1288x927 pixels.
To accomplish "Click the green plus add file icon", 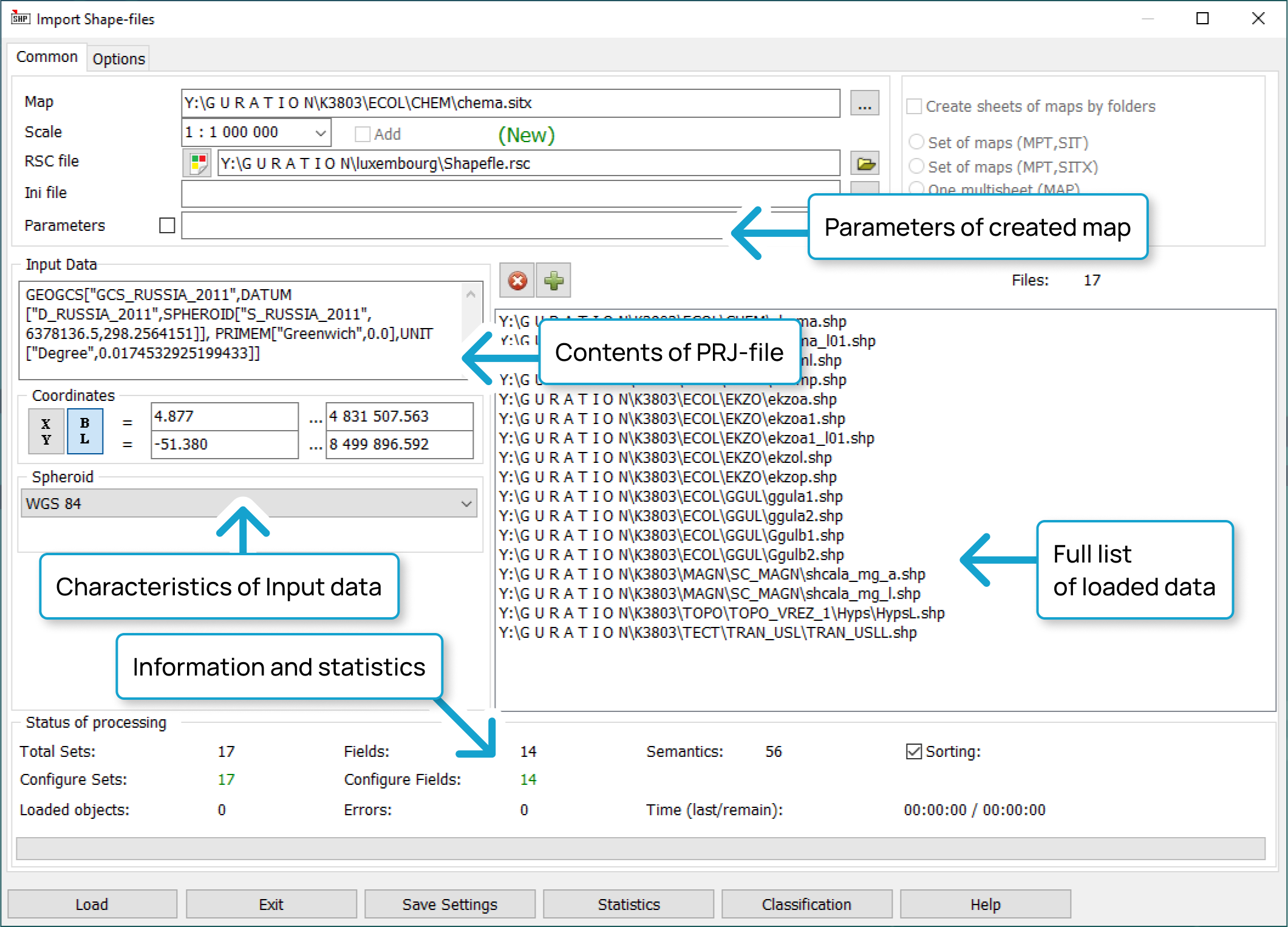I will [x=554, y=281].
